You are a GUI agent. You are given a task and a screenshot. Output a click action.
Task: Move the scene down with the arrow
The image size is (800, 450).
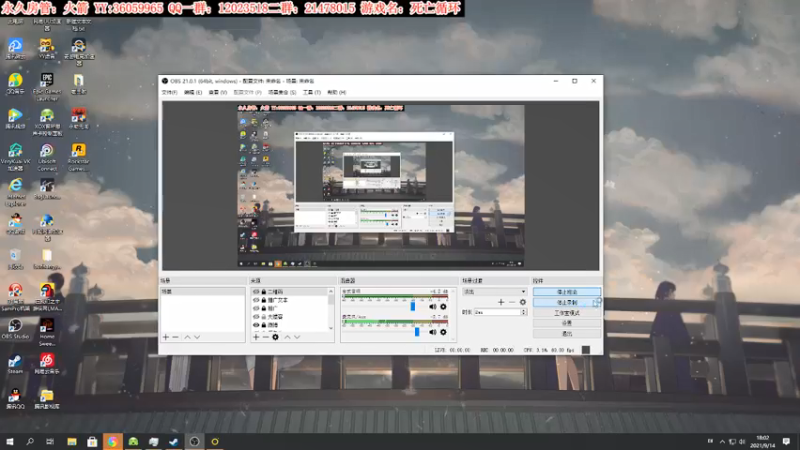pyautogui.click(x=197, y=337)
